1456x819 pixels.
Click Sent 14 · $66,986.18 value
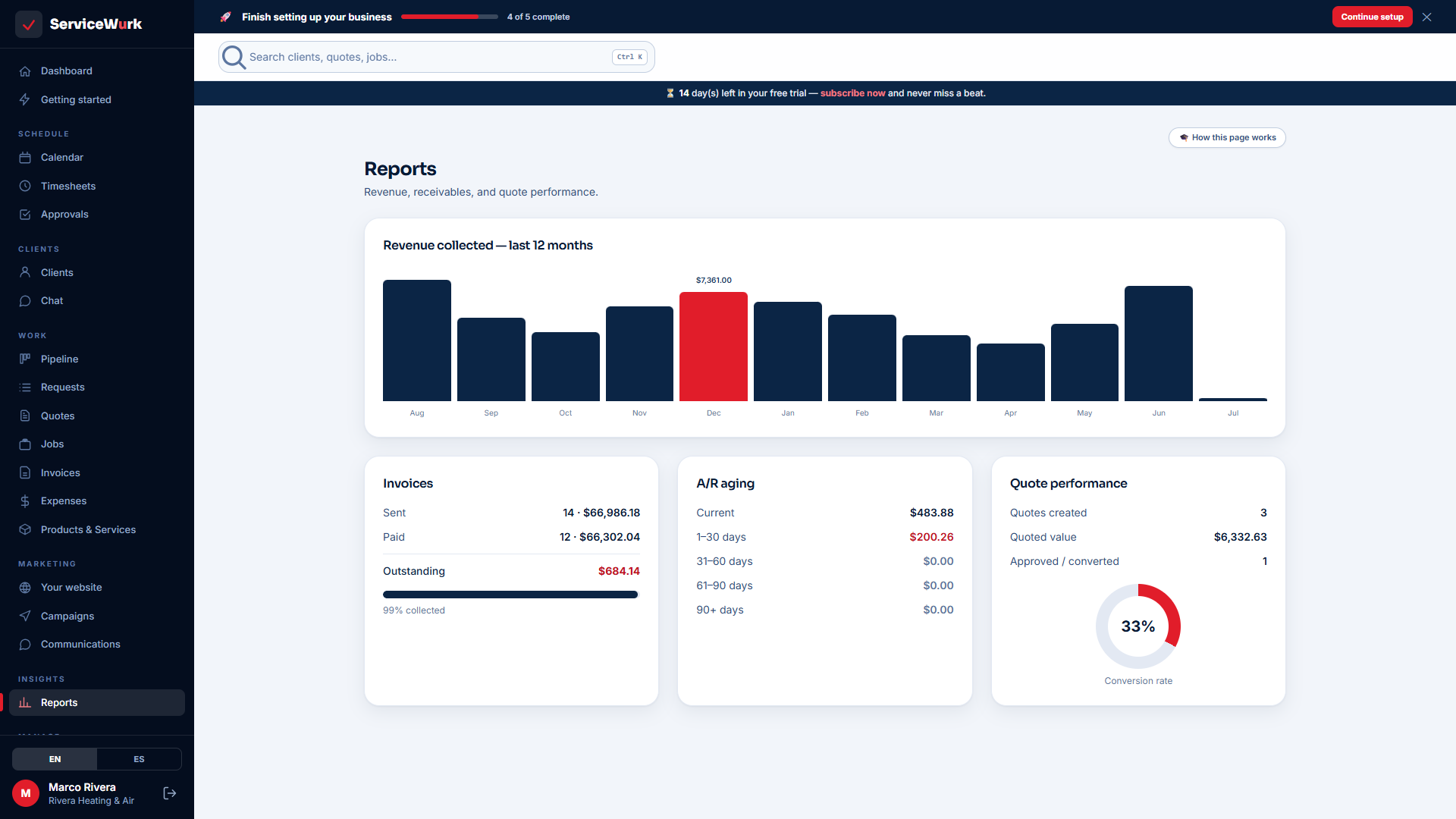point(601,513)
